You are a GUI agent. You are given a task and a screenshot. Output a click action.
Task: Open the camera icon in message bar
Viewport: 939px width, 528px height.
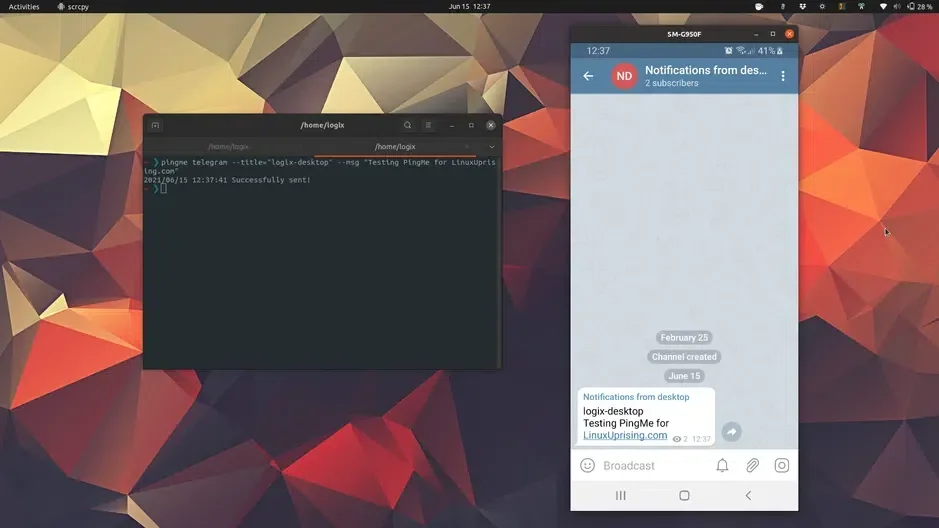click(782, 465)
